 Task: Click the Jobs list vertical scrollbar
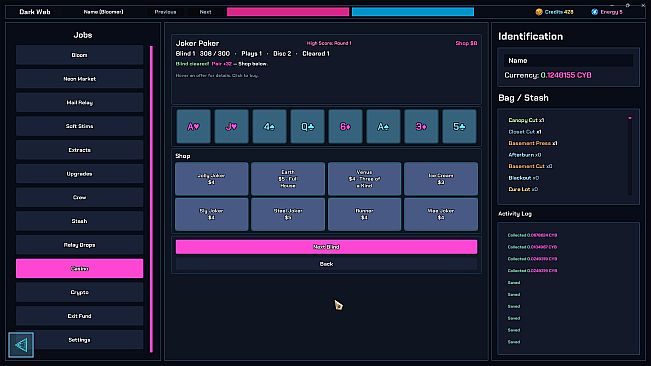[x=152, y=199]
